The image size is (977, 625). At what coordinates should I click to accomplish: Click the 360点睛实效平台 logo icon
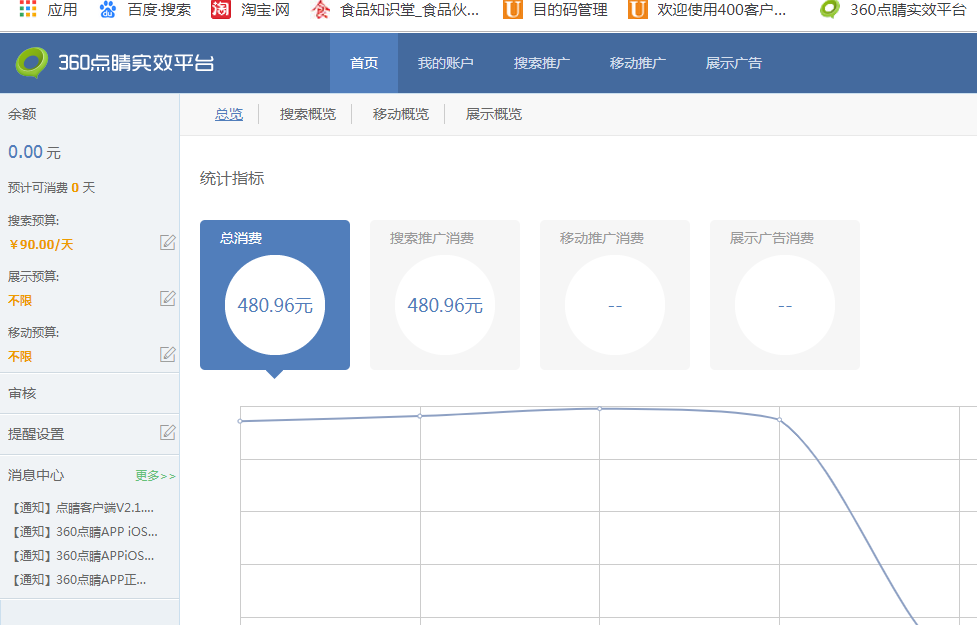pyautogui.click(x=32, y=62)
